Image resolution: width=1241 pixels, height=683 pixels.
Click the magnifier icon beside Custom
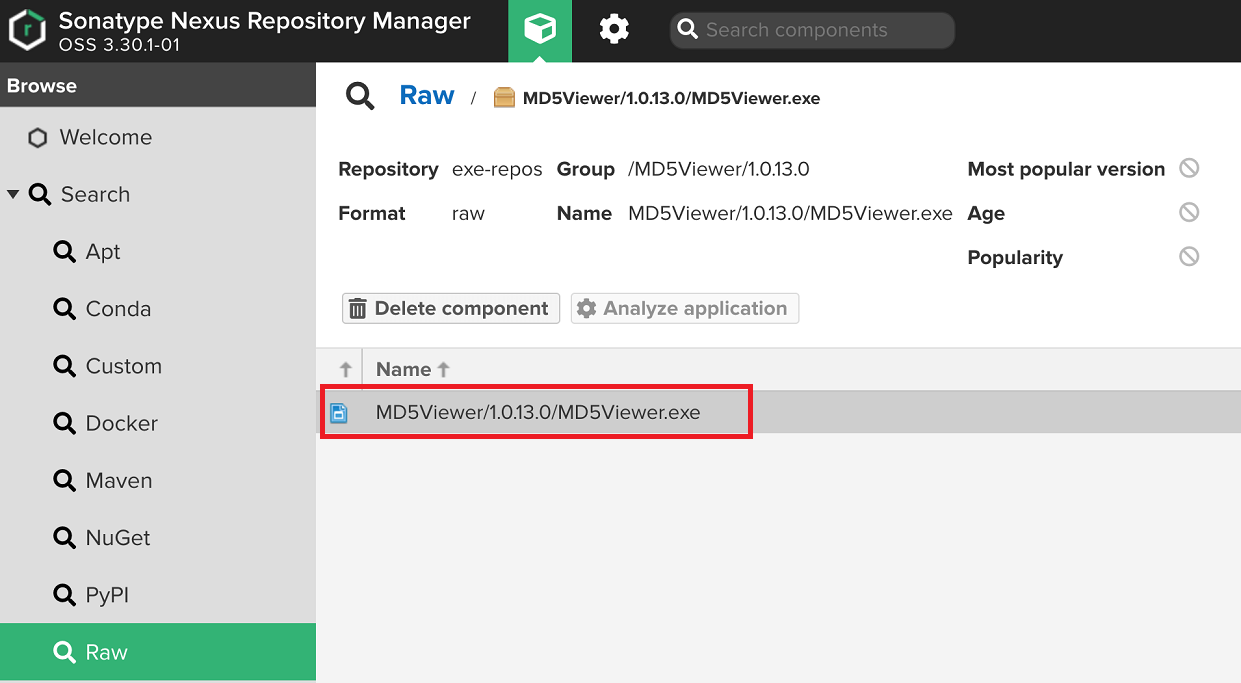[x=64, y=366]
